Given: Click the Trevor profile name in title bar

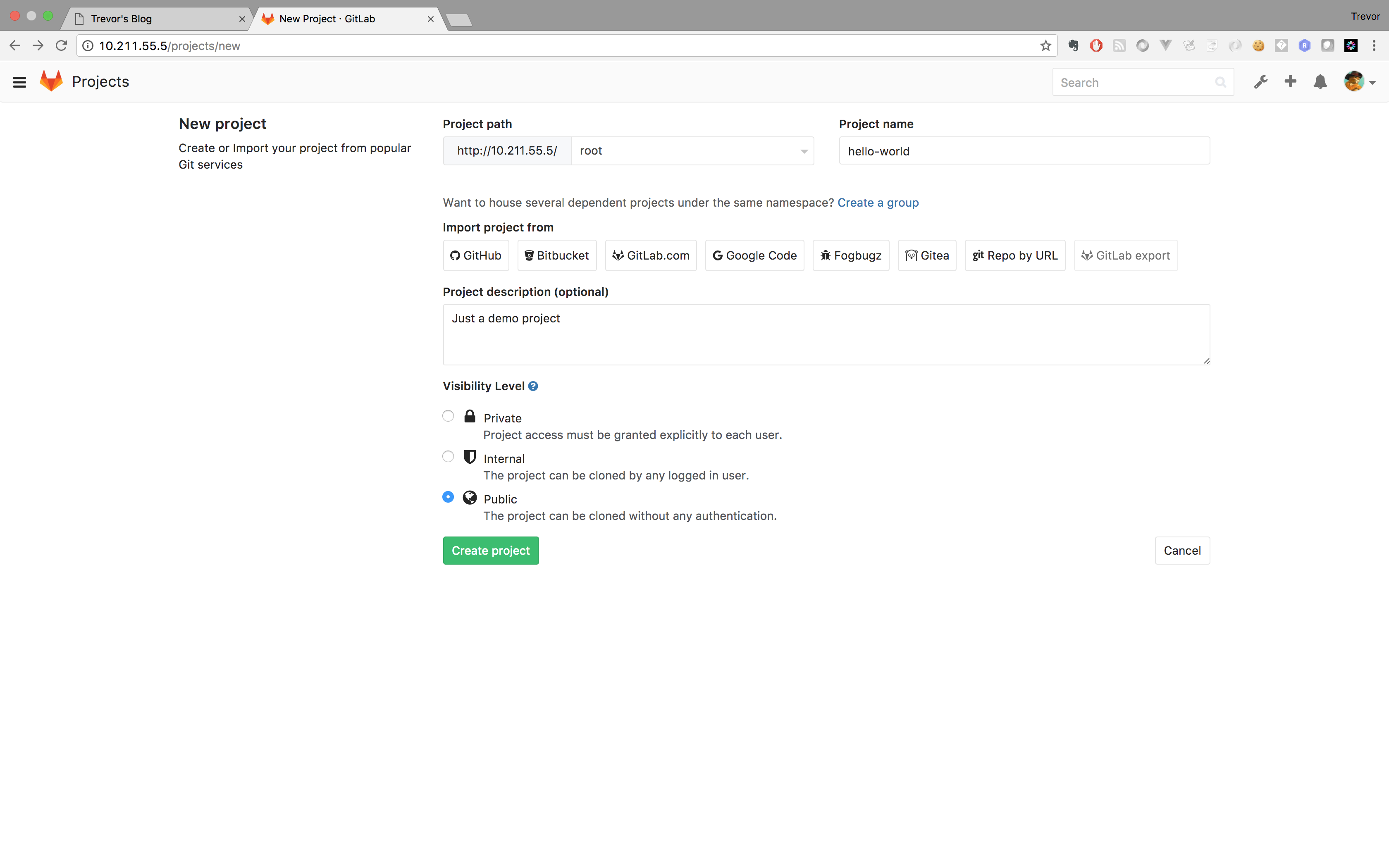Looking at the screenshot, I should [1365, 16].
